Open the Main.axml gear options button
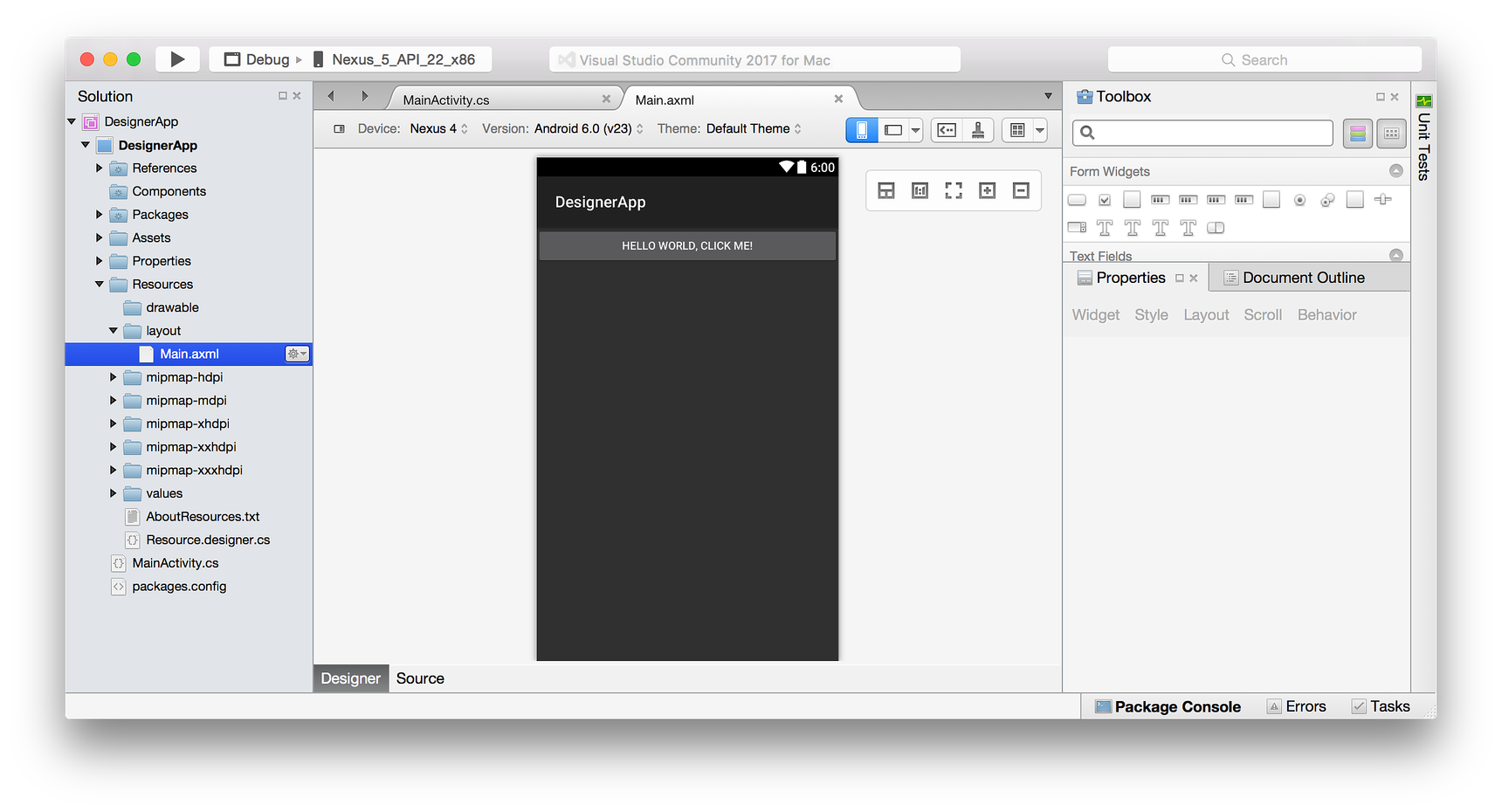 click(x=297, y=354)
